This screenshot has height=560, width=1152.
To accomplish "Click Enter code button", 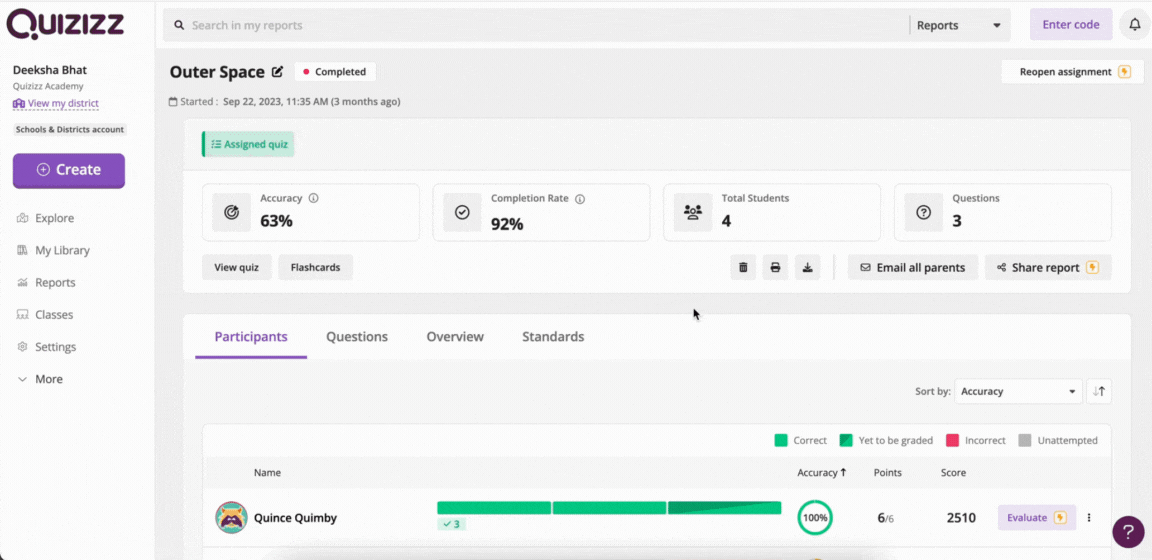I will click(x=1071, y=24).
